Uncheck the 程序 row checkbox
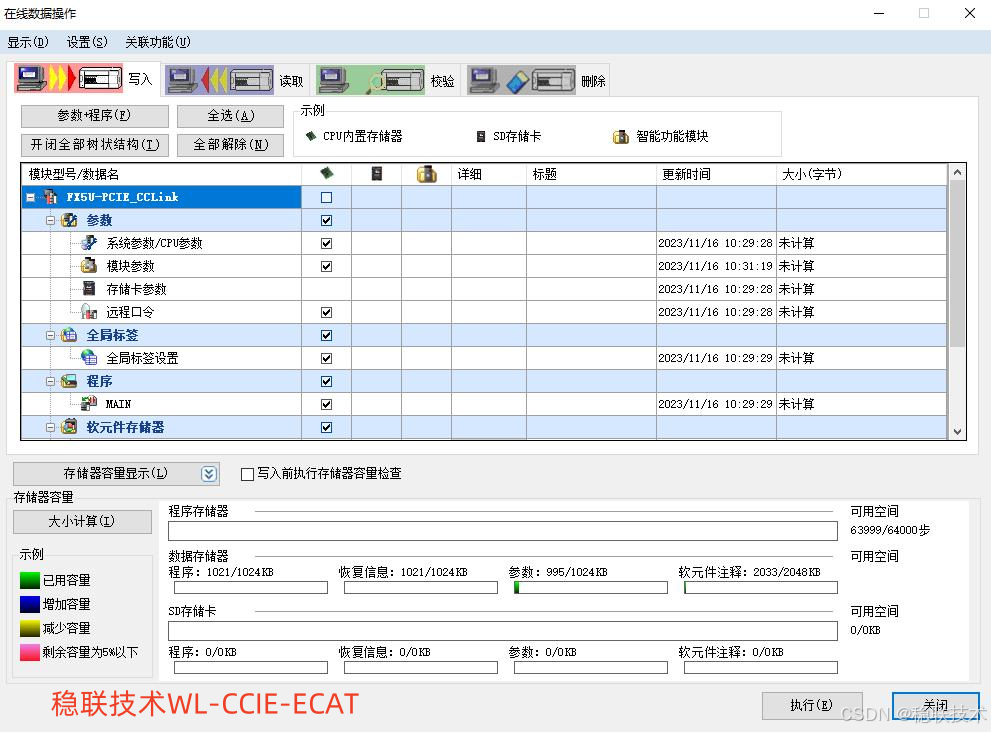Image resolution: width=991 pixels, height=732 pixels. coord(326,382)
